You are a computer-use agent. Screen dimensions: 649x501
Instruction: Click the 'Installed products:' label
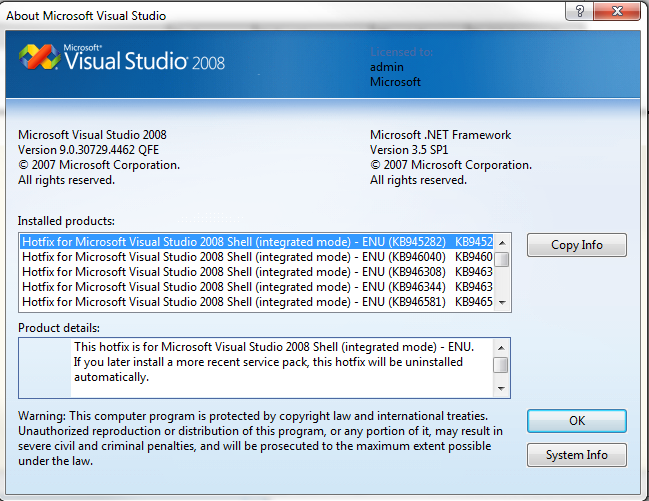click(66, 221)
